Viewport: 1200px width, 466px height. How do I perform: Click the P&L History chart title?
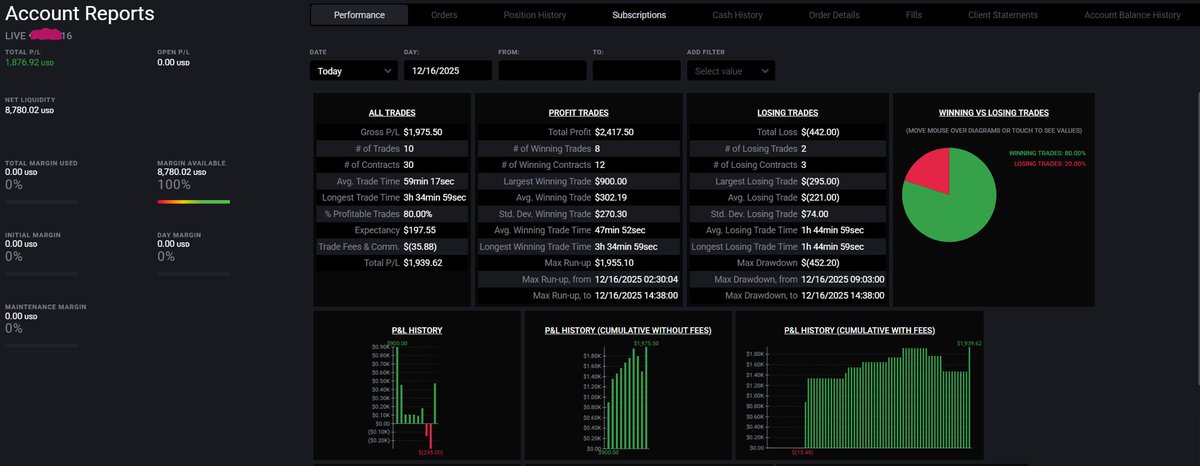pos(417,330)
